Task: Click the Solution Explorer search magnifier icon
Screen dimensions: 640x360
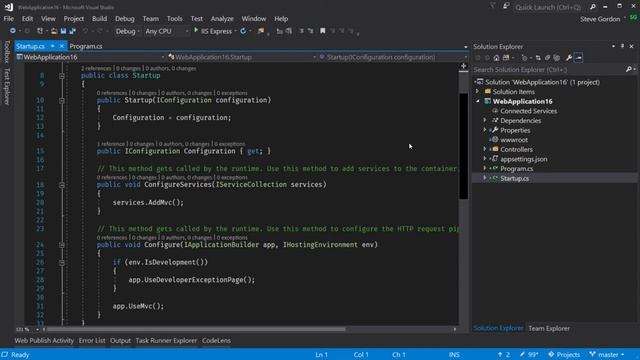Action: (629, 69)
